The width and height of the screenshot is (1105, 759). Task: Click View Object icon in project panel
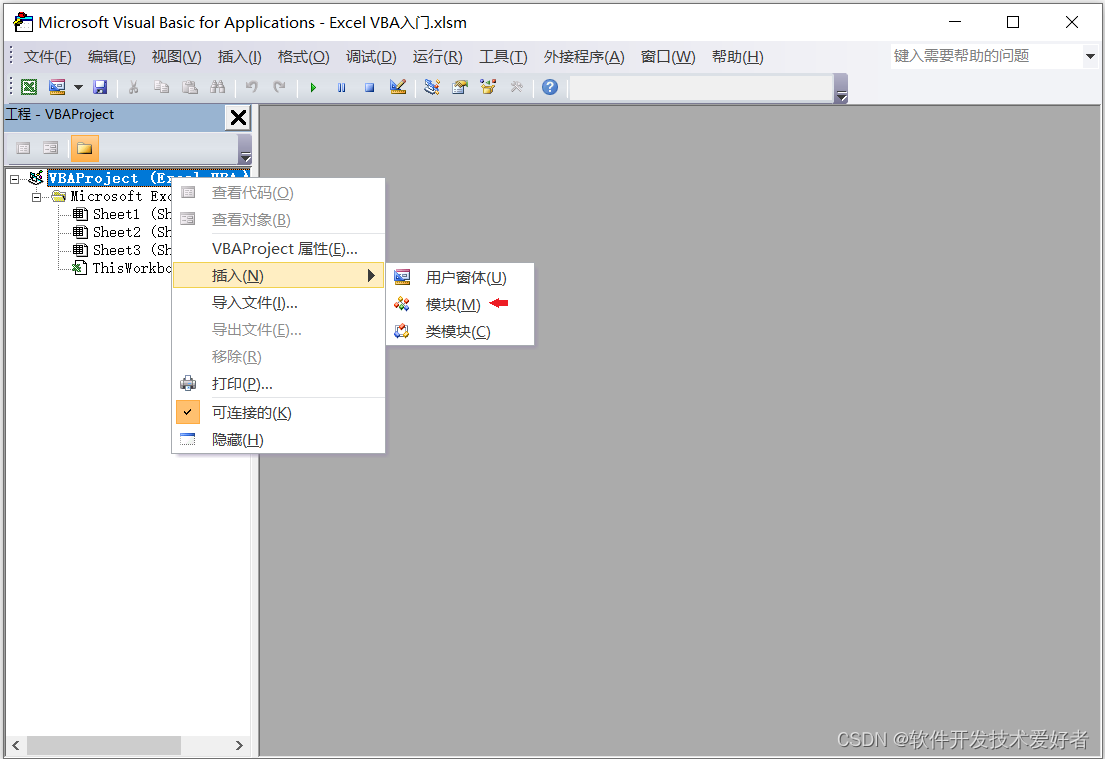(50, 148)
